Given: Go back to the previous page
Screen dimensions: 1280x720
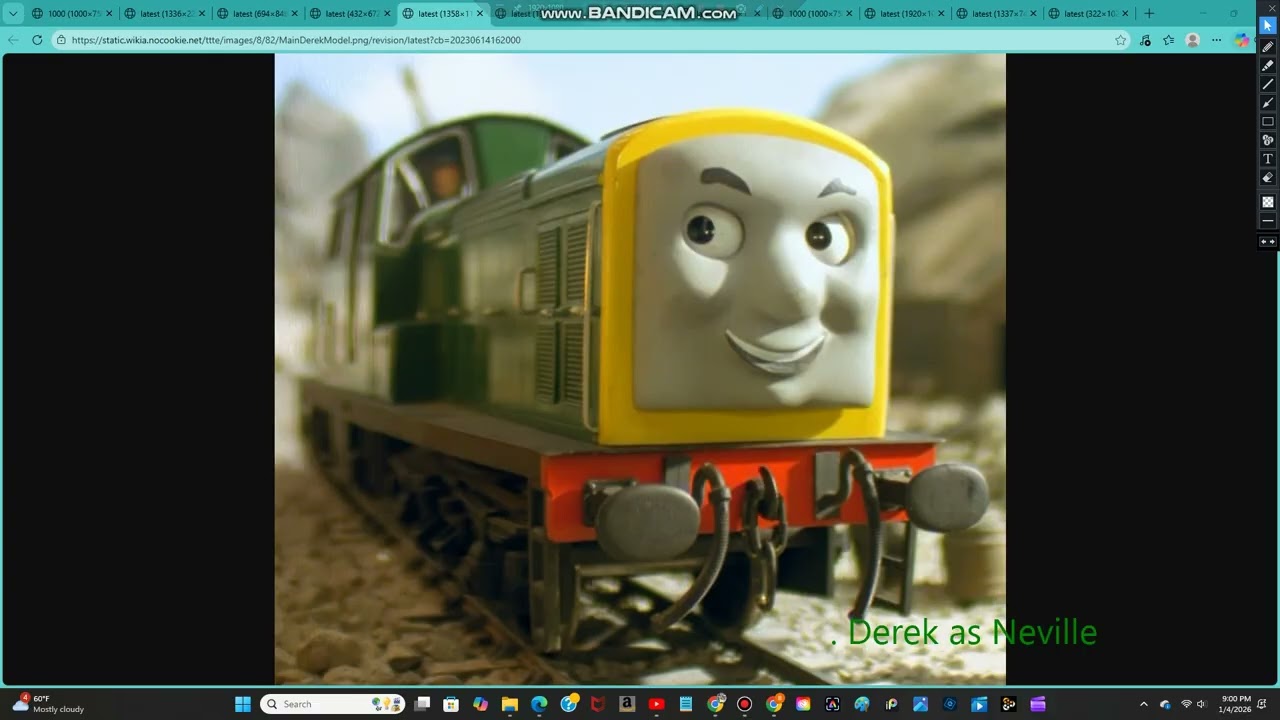Looking at the screenshot, I should [13, 40].
